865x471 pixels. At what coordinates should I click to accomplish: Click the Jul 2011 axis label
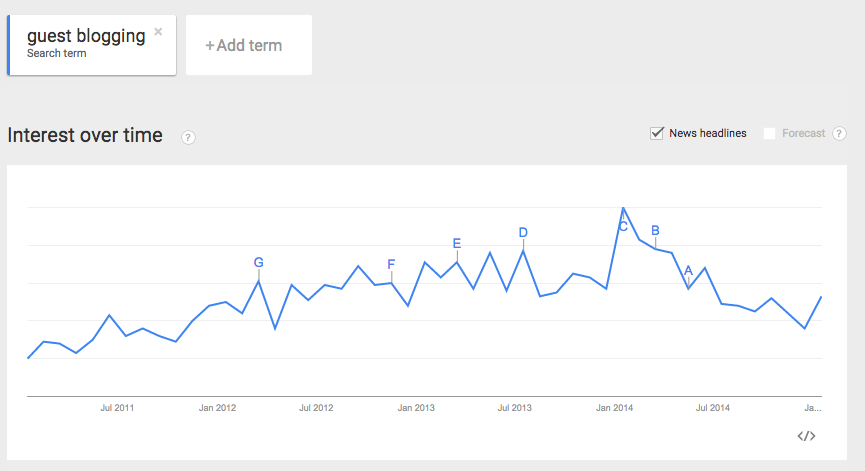coord(117,408)
